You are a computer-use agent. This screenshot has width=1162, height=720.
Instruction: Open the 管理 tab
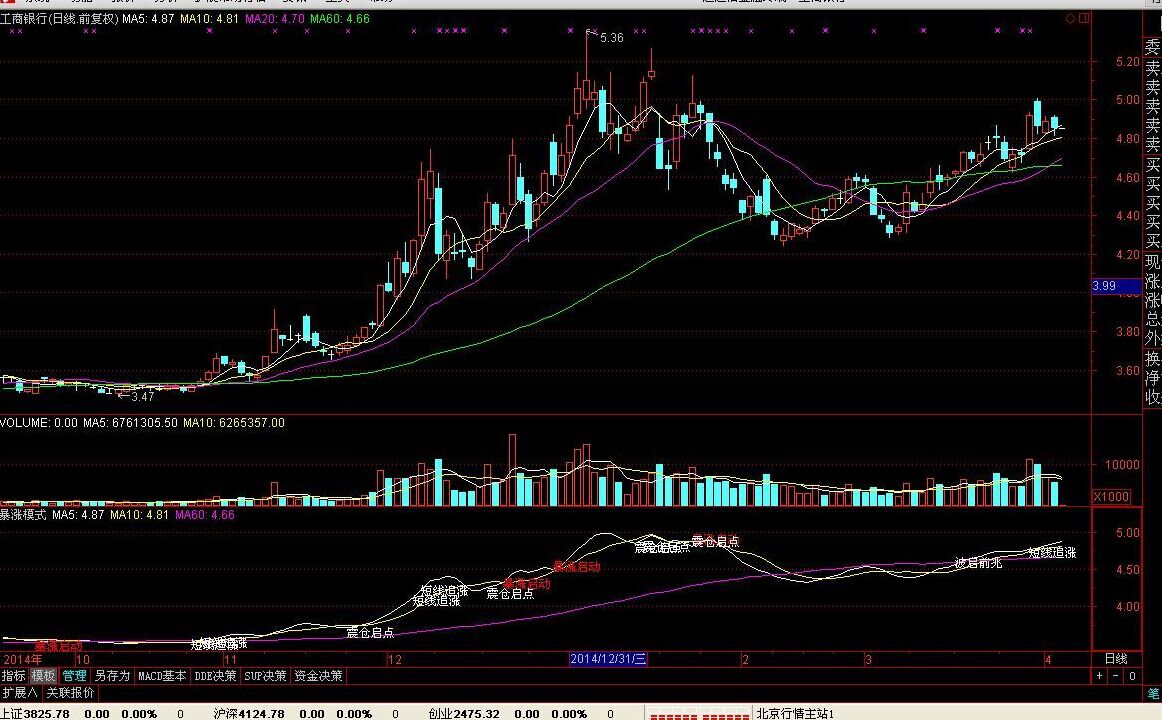pyautogui.click(x=74, y=676)
